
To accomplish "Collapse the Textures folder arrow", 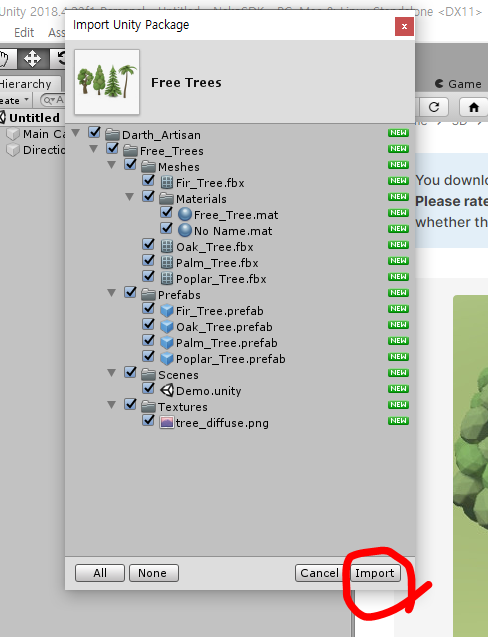I will click(111, 405).
